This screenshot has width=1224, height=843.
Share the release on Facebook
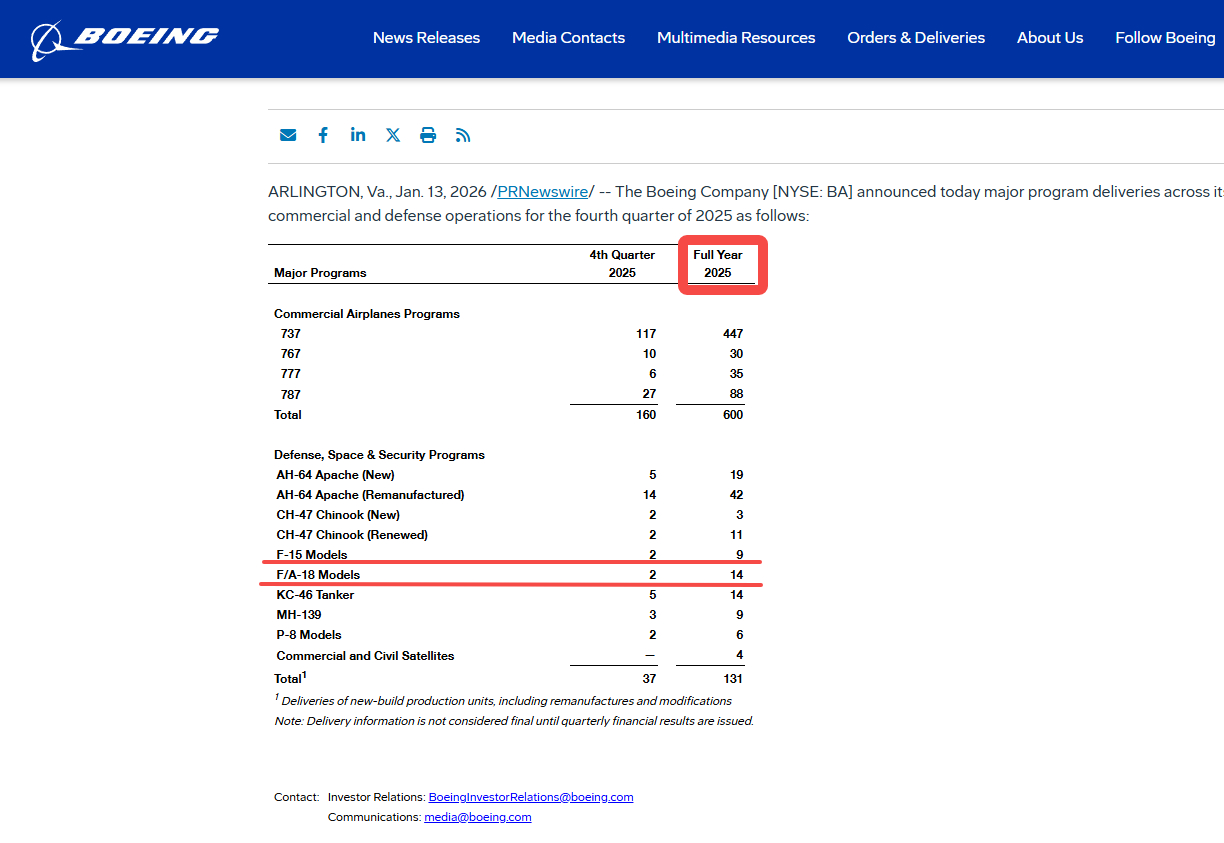(323, 135)
